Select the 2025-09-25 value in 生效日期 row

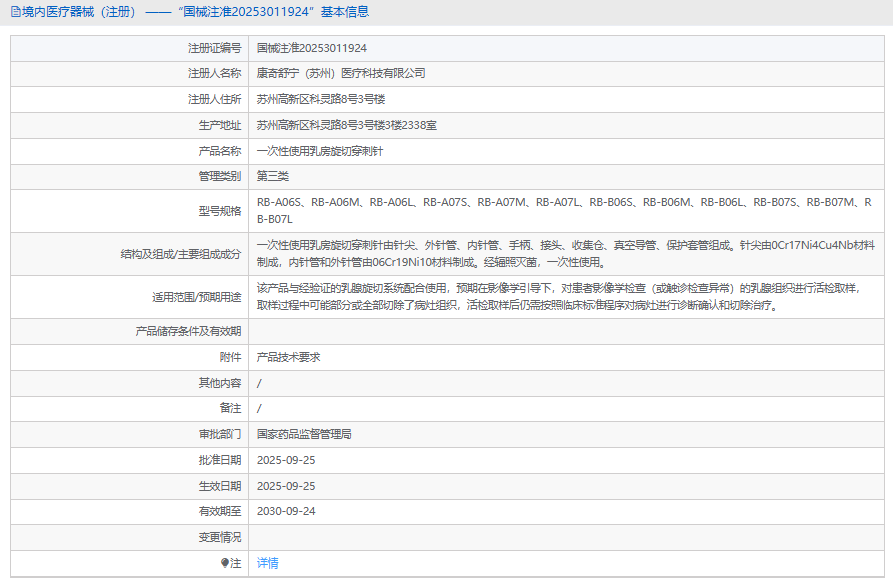(x=286, y=486)
